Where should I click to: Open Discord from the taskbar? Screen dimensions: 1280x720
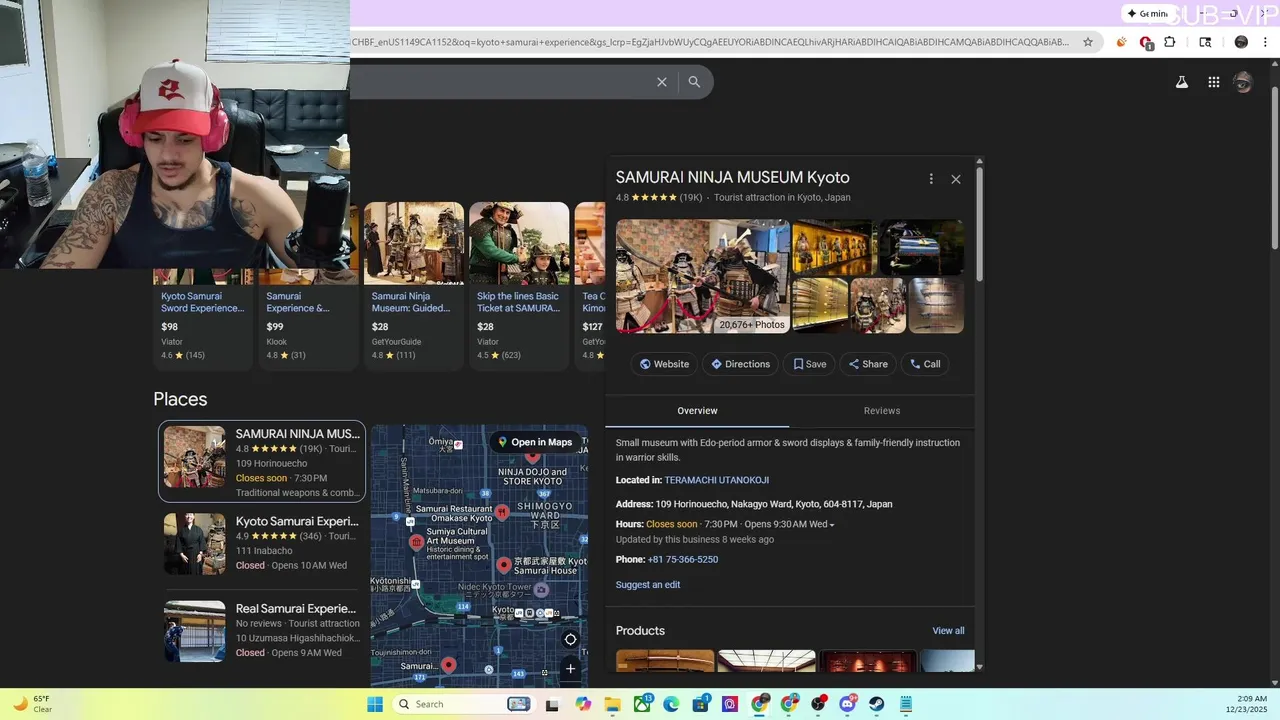(x=848, y=704)
